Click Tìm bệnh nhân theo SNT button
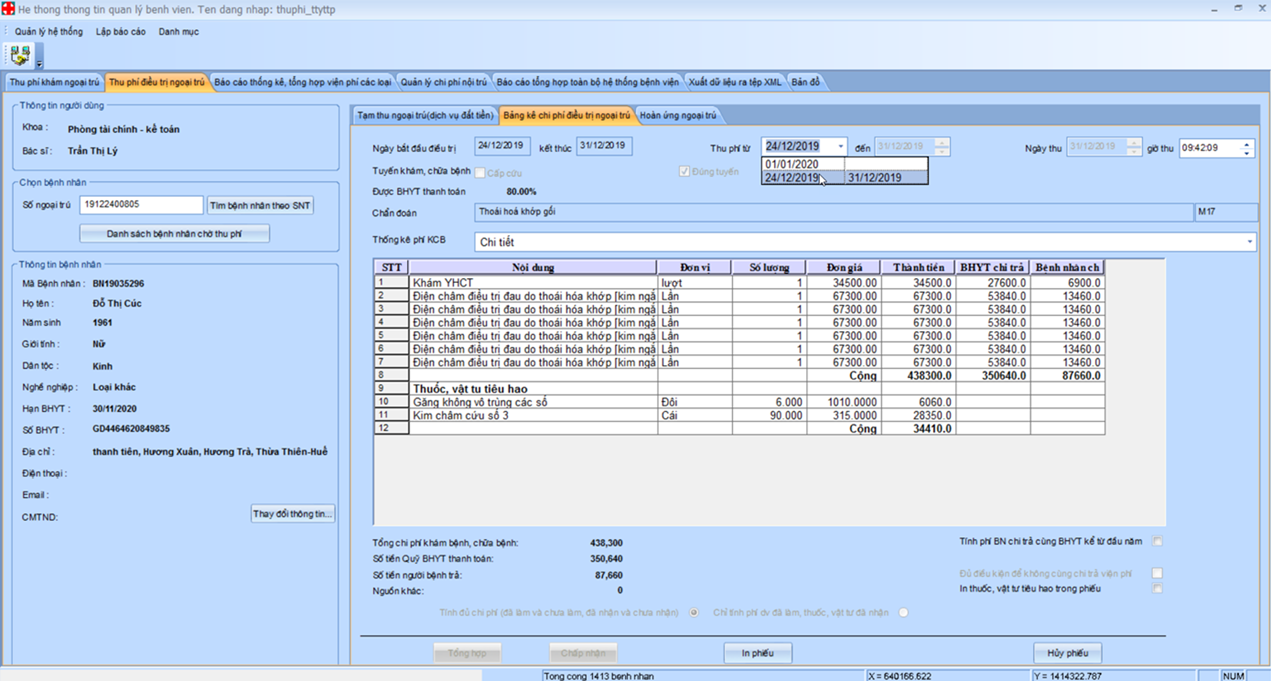 click(260, 205)
